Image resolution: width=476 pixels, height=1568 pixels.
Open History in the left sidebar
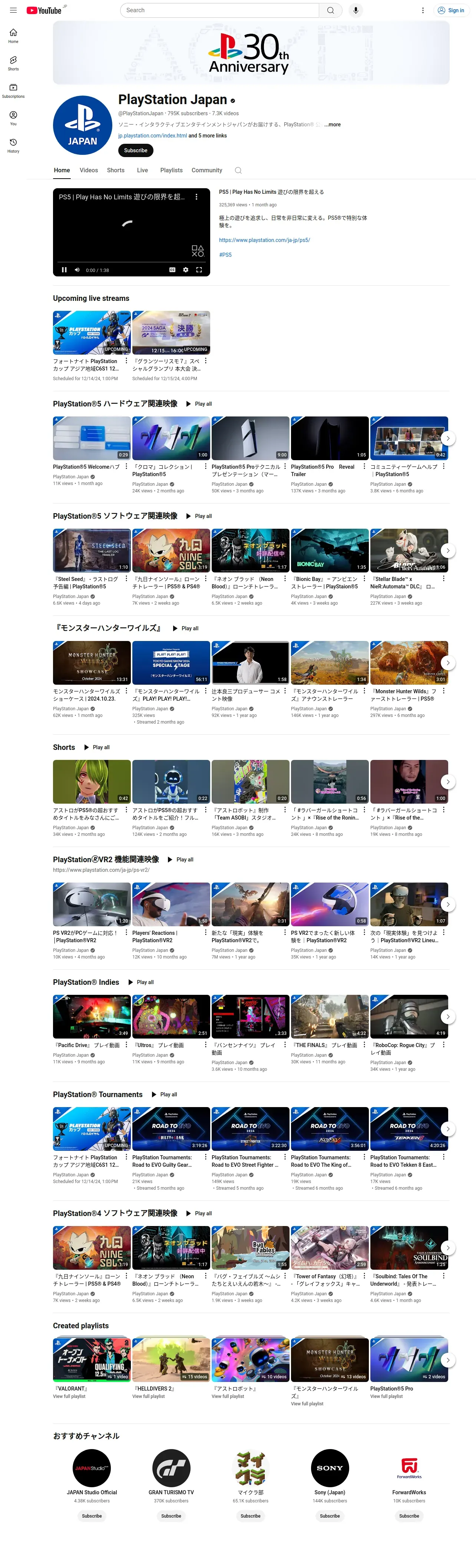tap(13, 146)
